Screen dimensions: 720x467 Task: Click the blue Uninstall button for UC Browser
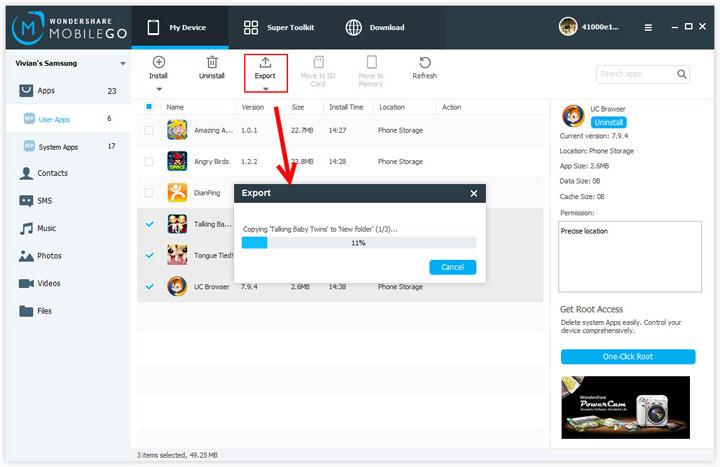click(x=608, y=122)
